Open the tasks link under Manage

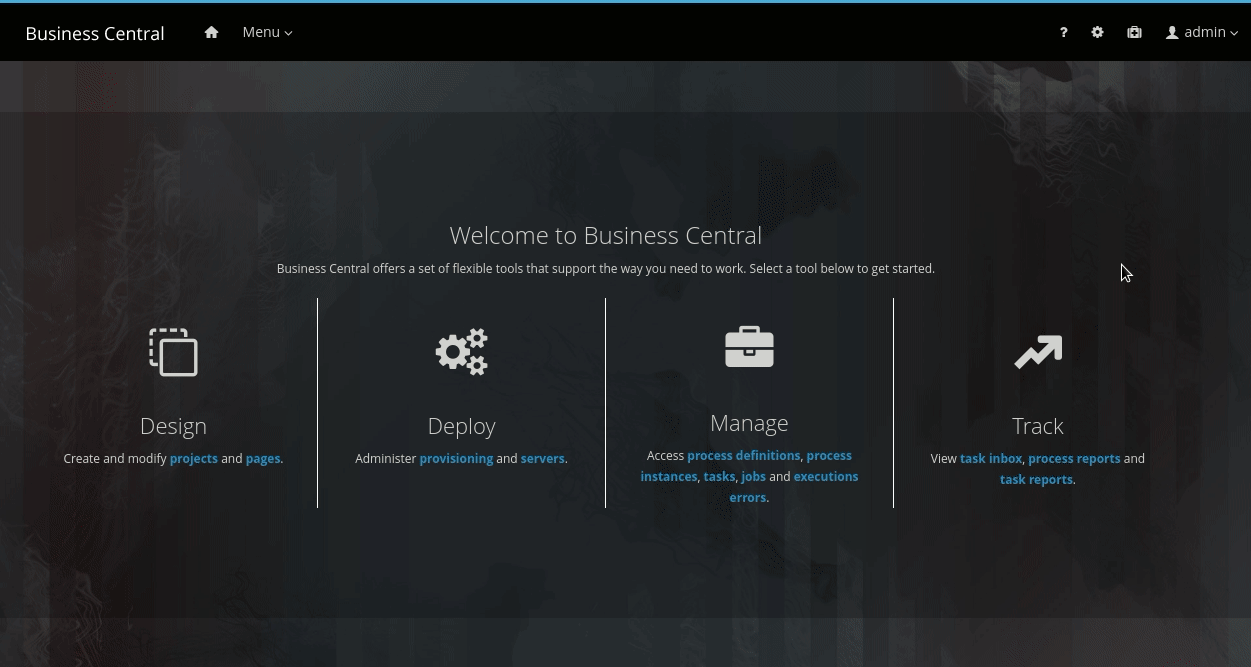(719, 476)
